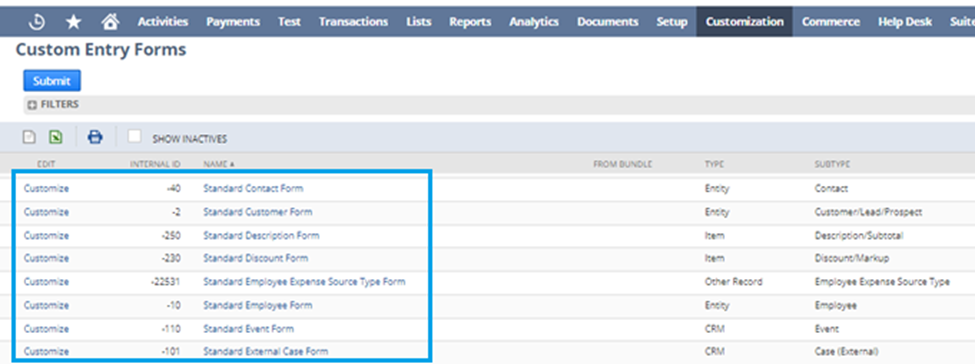The image size is (975, 364).
Task: Open the Customization menu
Action: [744, 22]
